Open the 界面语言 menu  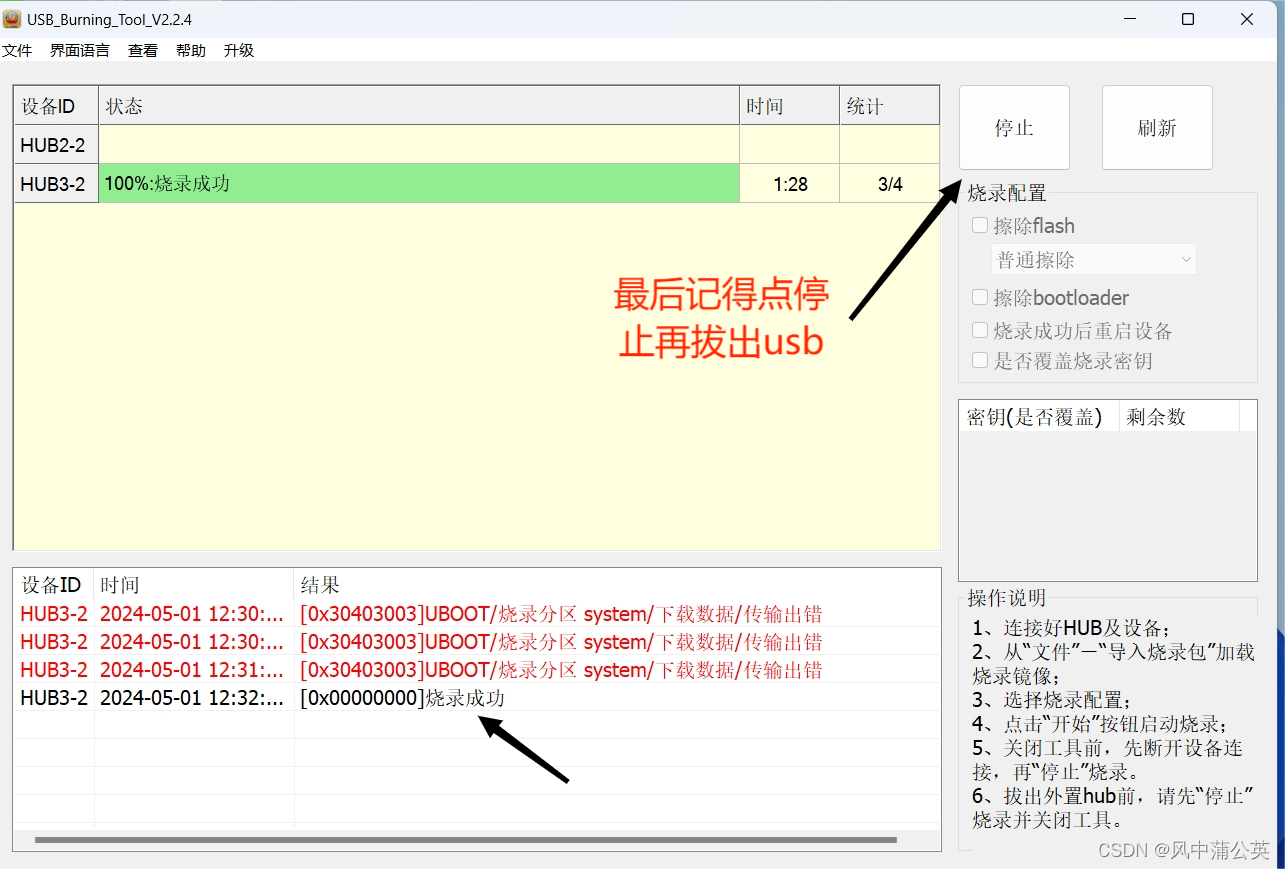click(80, 50)
